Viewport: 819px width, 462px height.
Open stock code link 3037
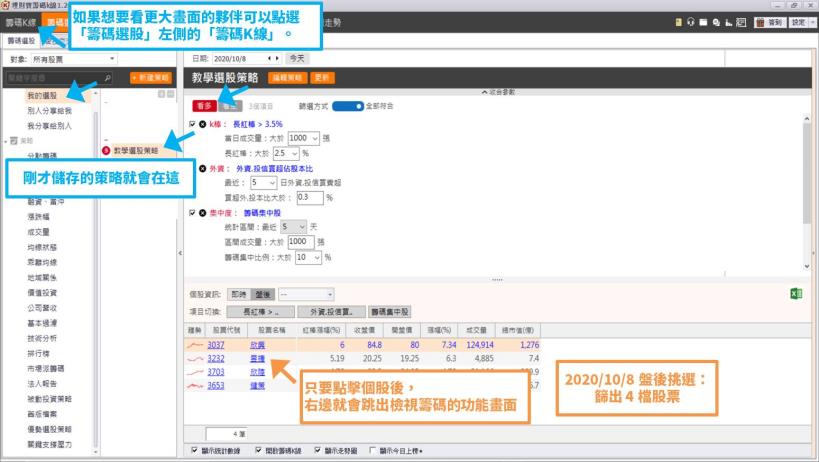pos(216,345)
